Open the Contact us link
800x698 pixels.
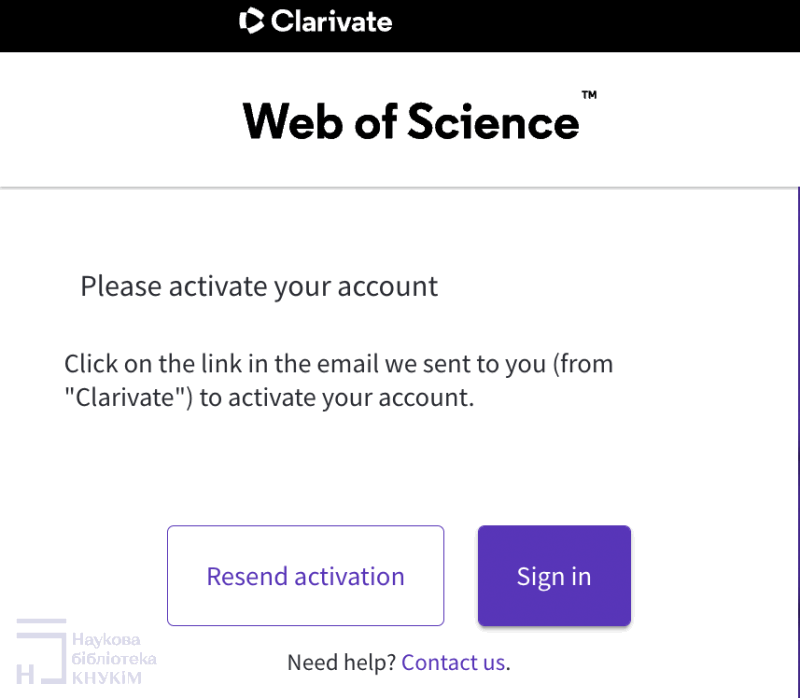tap(453, 662)
